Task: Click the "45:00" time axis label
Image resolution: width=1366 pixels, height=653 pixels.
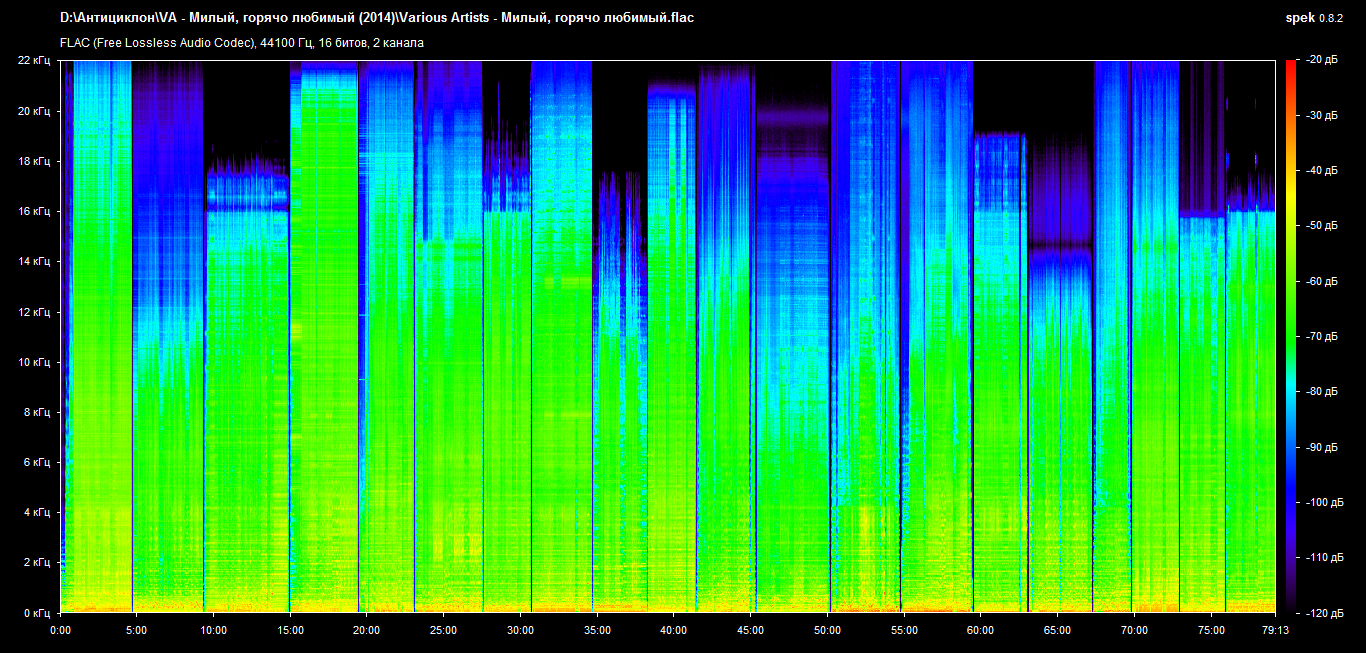Action: 750,631
